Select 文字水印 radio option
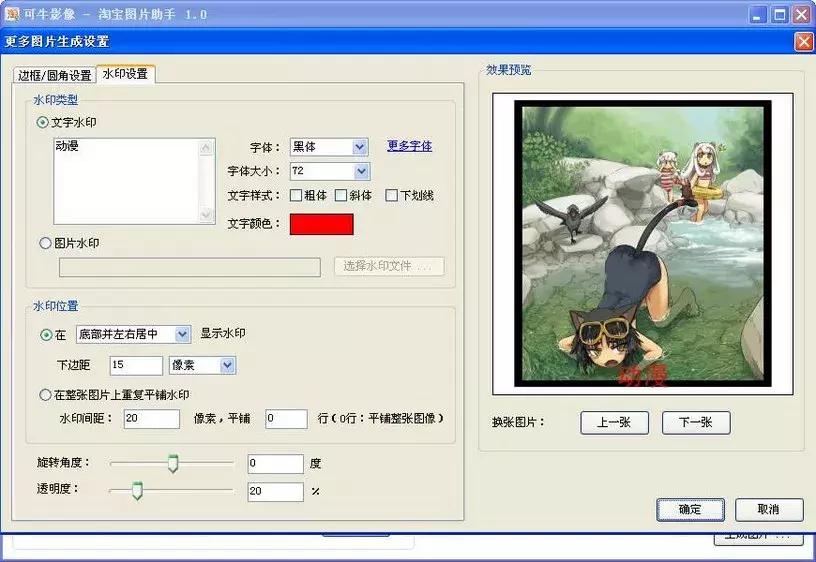 (x=43, y=123)
